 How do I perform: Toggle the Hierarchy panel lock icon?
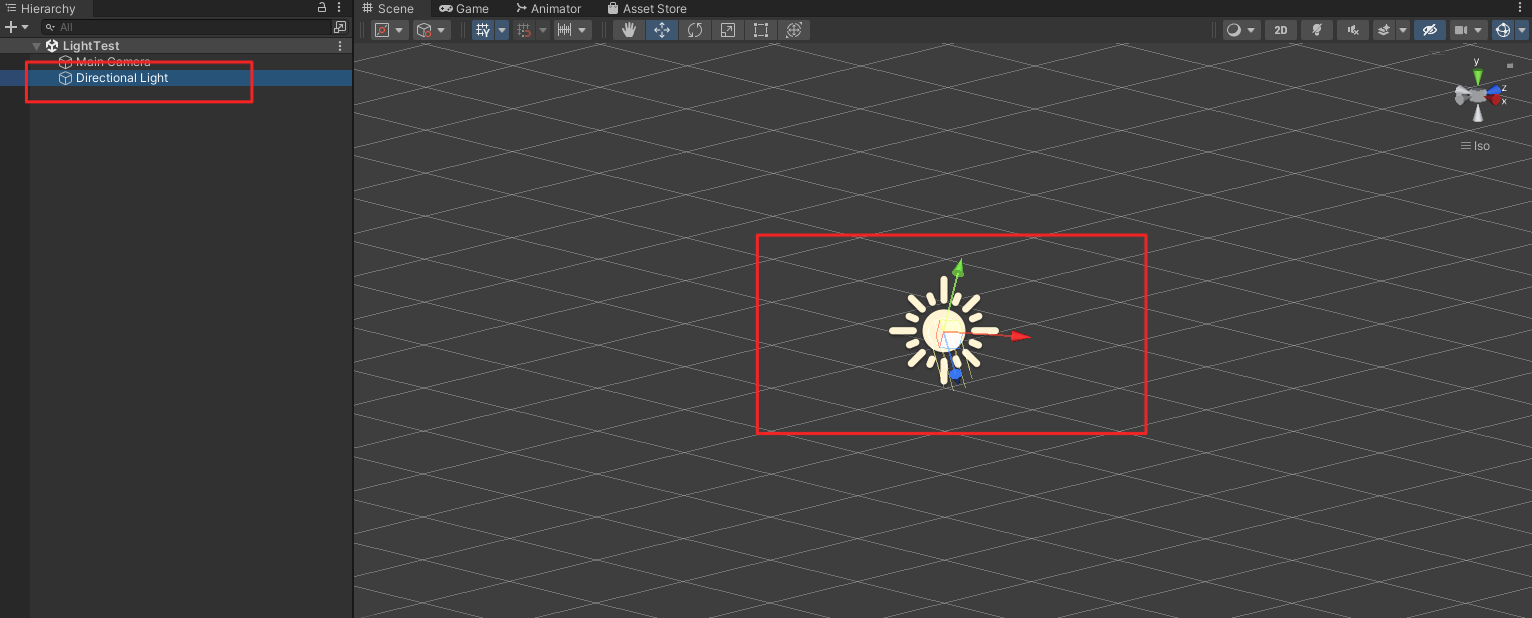[322, 8]
